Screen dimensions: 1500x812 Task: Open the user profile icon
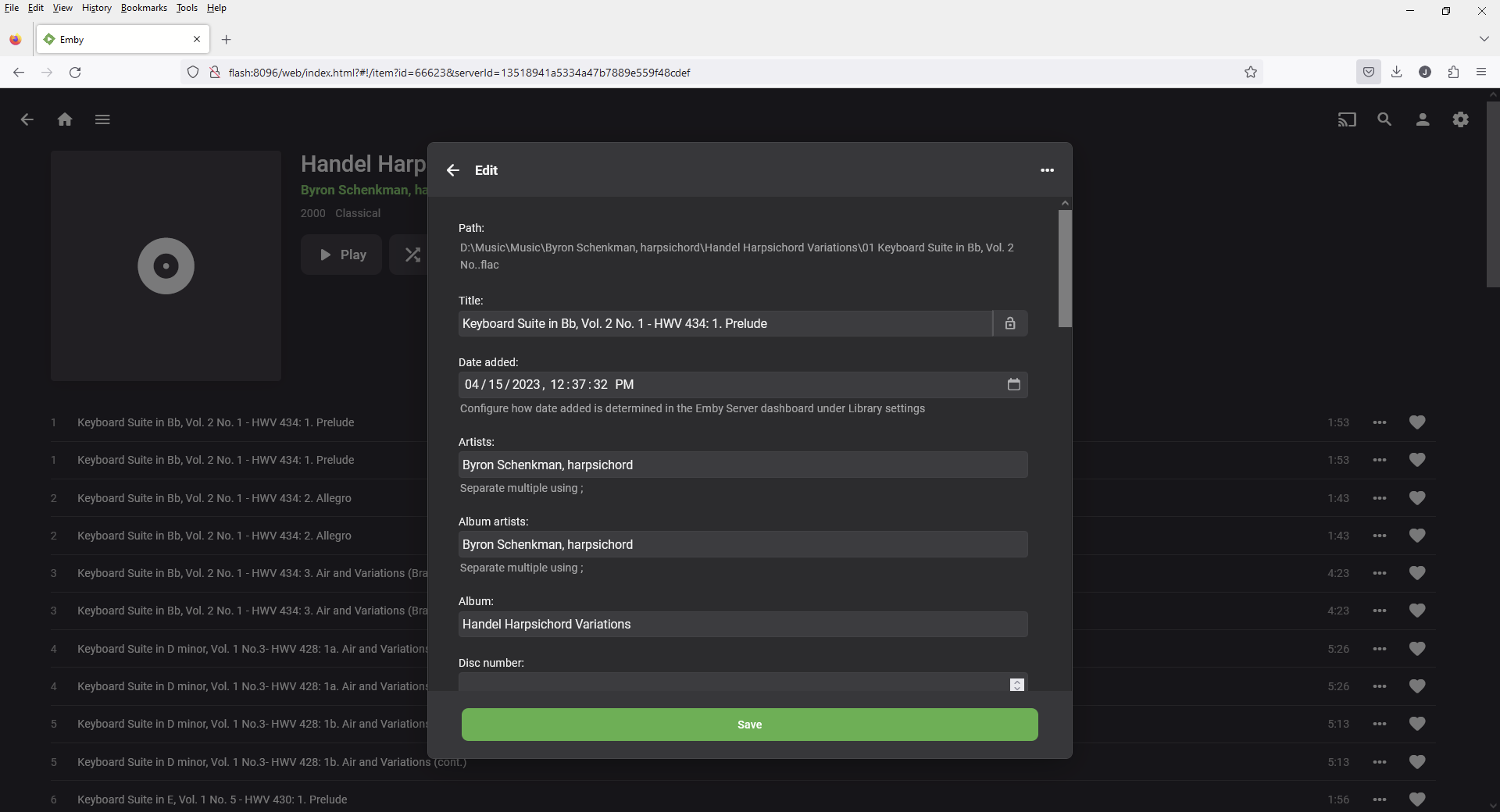pyautogui.click(x=1423, y=119)
